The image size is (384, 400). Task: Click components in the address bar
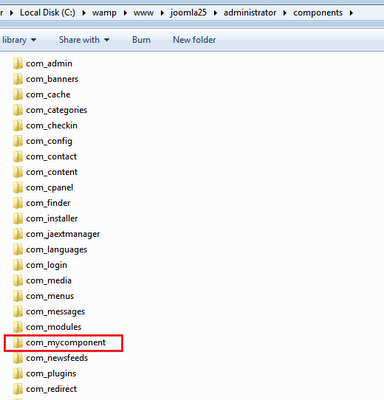click(x=318, y=13)
